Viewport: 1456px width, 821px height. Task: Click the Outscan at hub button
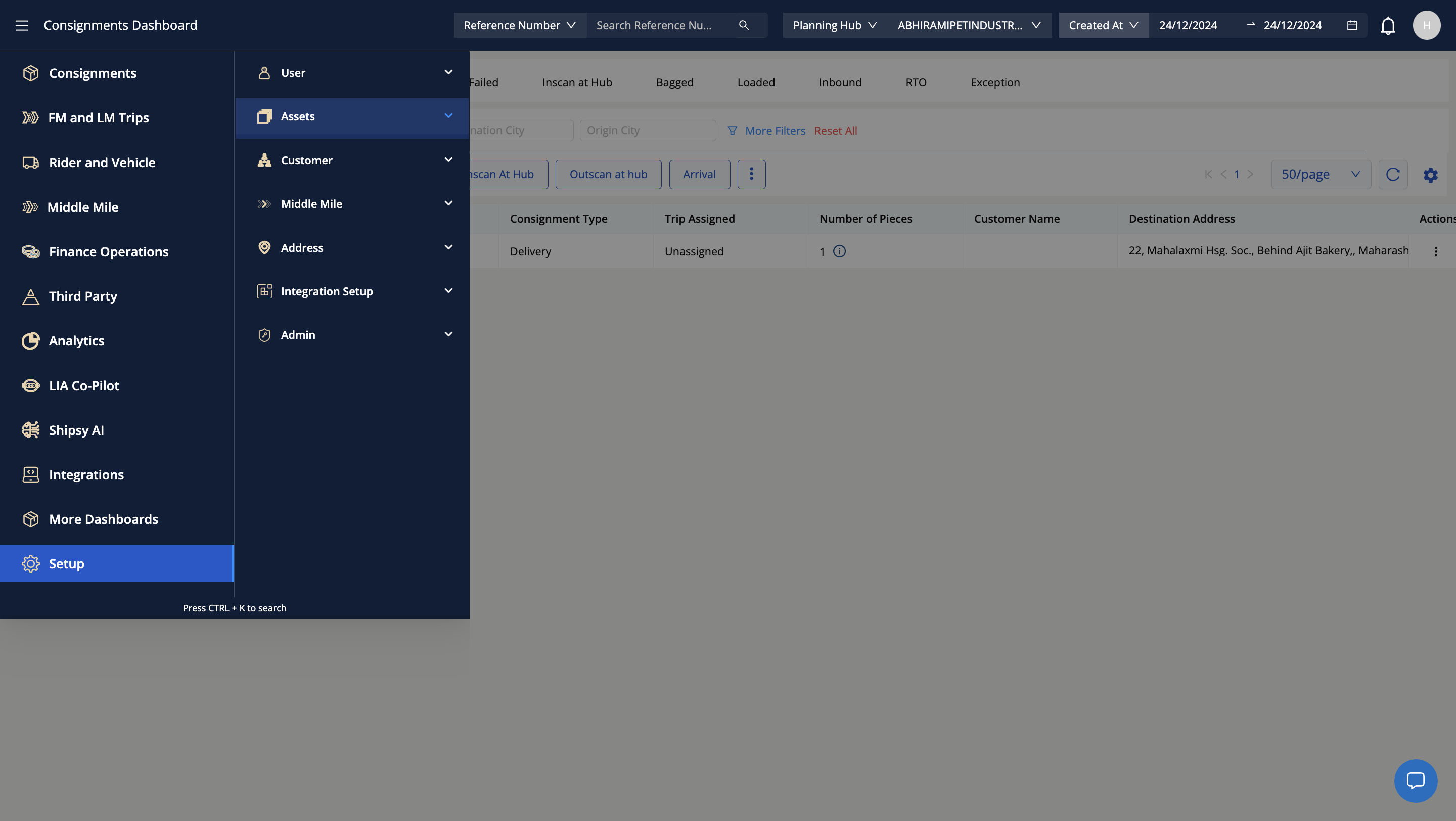[608, 174]
